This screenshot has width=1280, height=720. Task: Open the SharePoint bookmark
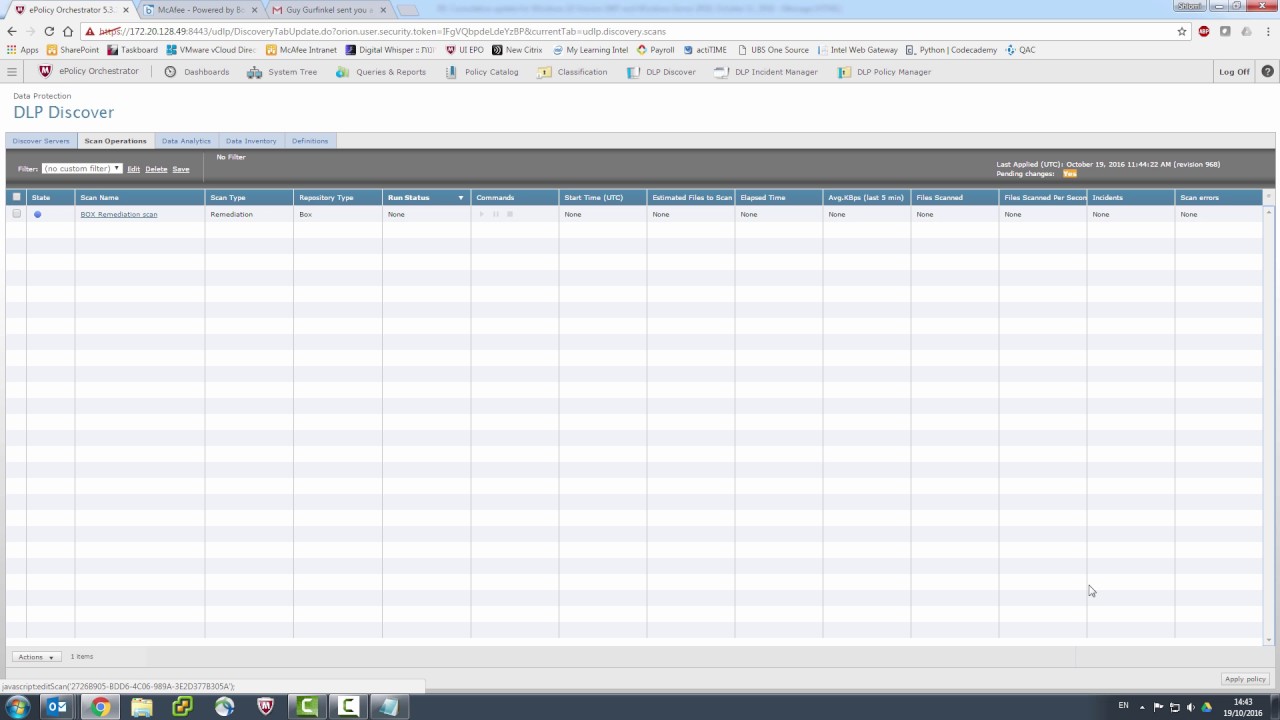pos(73,50)
